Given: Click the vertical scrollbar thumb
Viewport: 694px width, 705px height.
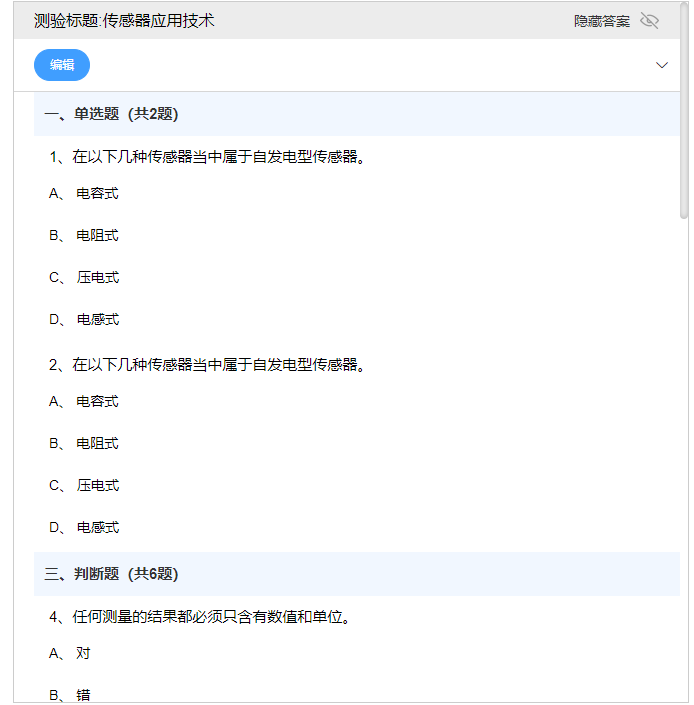Looking at the screenshot, I should point(684,110).
